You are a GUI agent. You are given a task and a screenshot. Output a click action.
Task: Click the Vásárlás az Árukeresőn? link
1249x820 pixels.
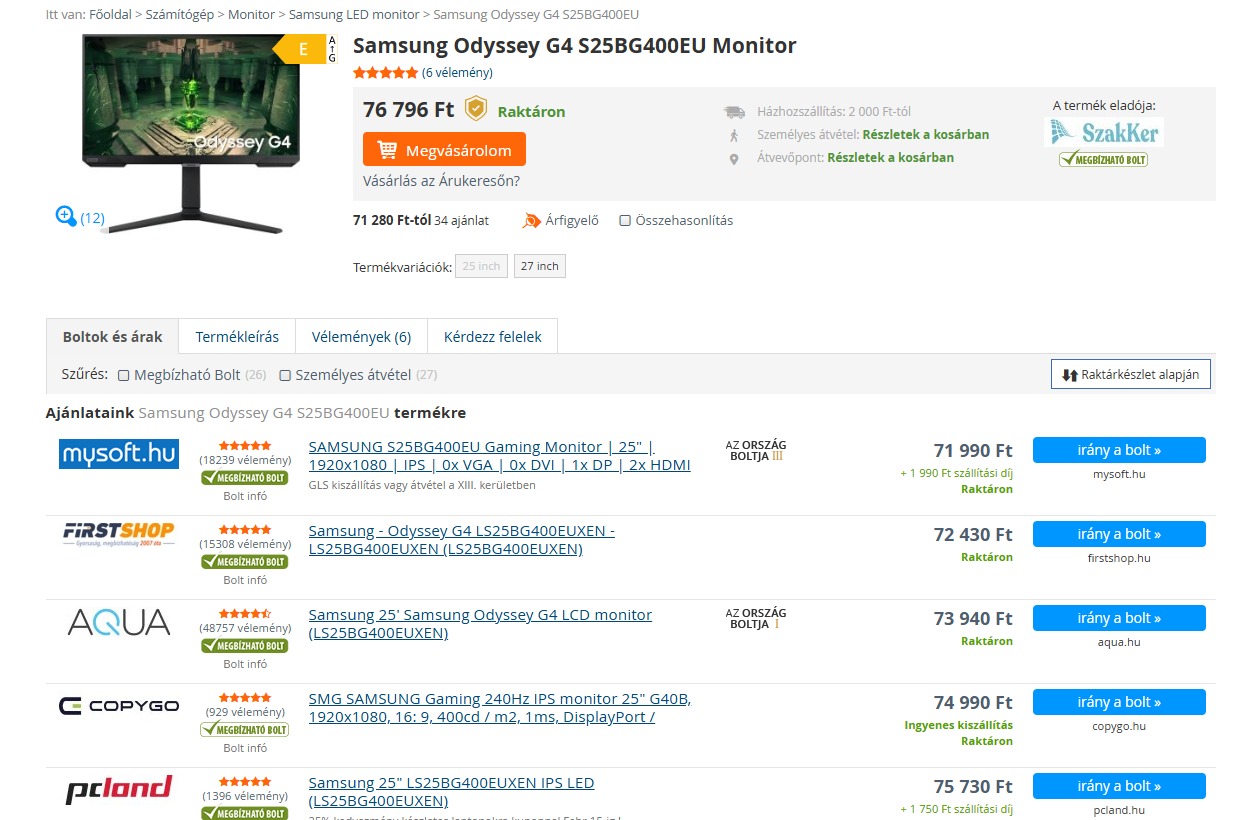point(442,181)
